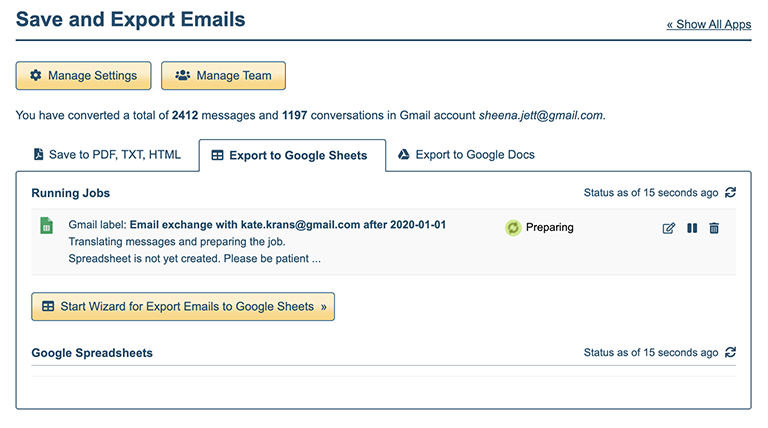Screen dimensions: 768x428
Task: Refresh the Running Jobs status
Action: click(730, 192)
